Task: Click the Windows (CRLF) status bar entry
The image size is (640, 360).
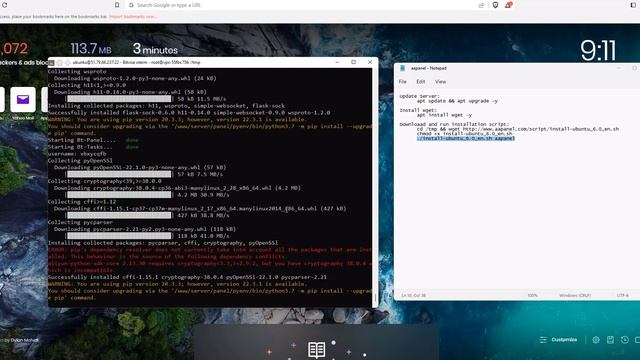Action: point(575,296)
